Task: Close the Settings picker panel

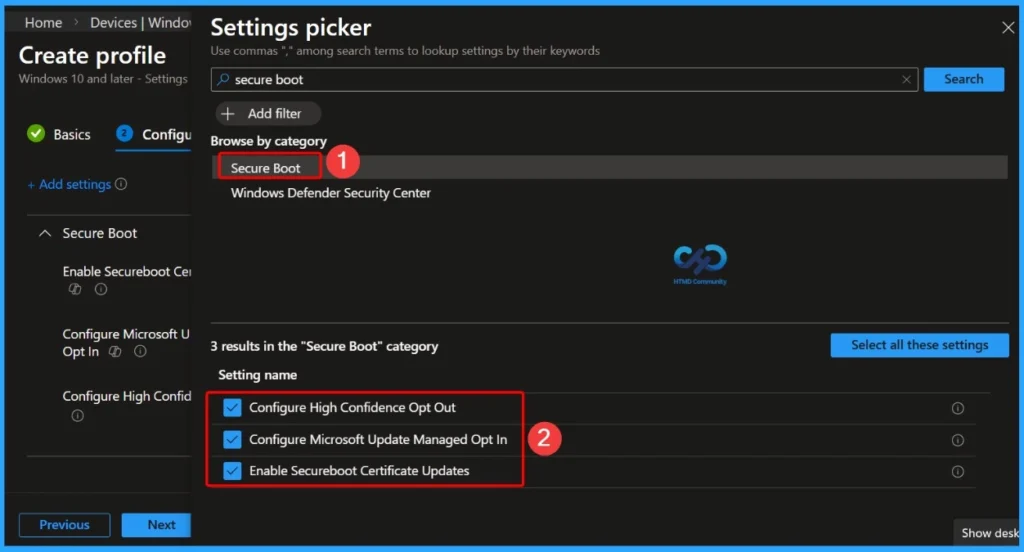Action: (x=1008, y=27)
